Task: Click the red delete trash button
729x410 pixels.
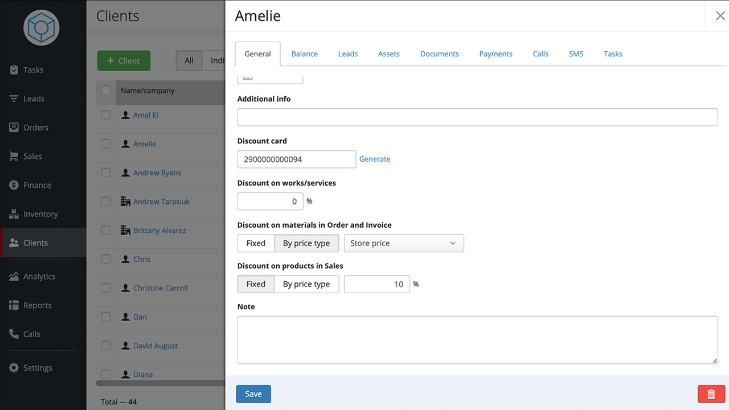Action: [711, 394]
